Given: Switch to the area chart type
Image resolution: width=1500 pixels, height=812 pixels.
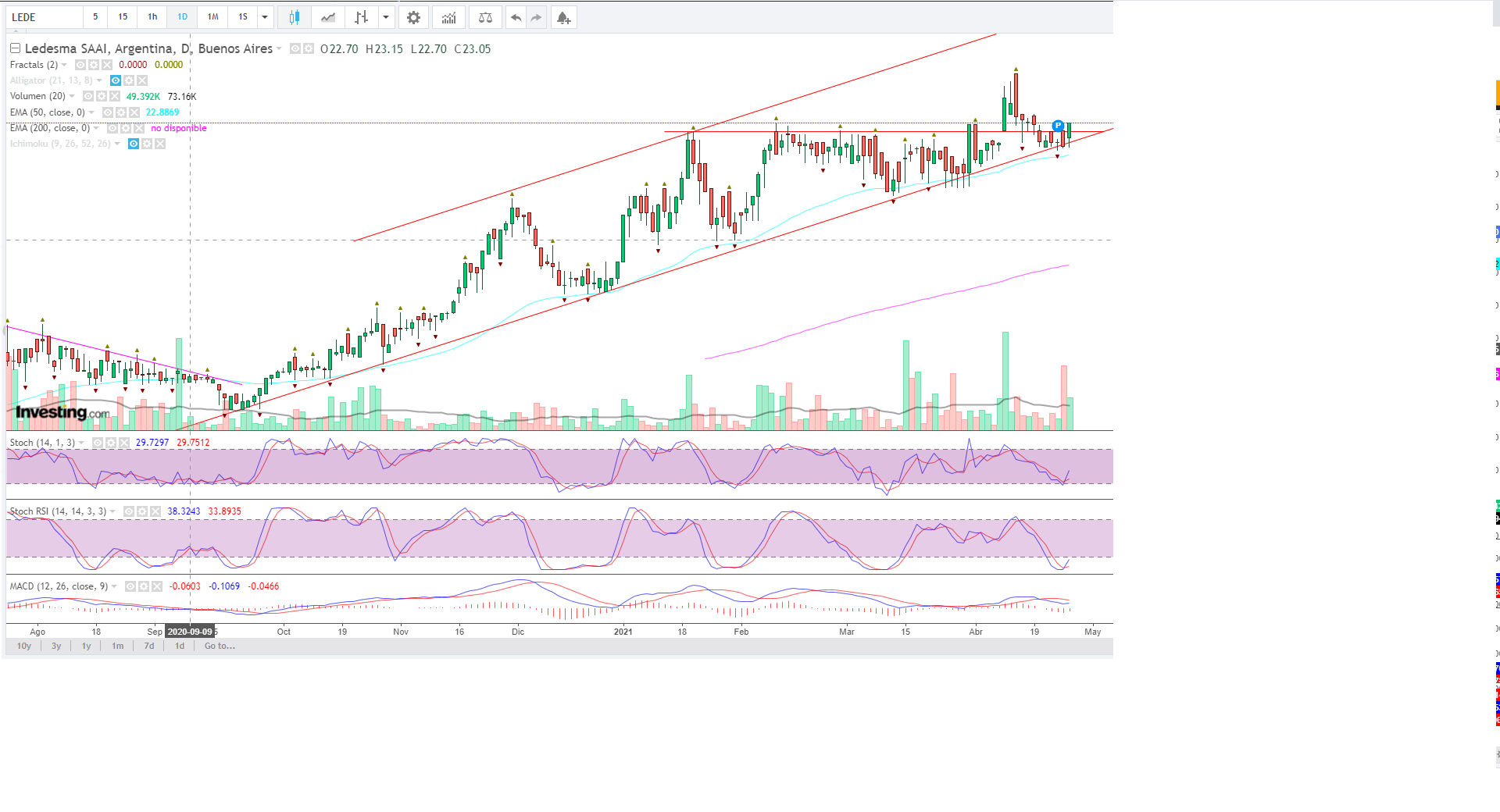Looking at the screenshot, I should point(328,17).
